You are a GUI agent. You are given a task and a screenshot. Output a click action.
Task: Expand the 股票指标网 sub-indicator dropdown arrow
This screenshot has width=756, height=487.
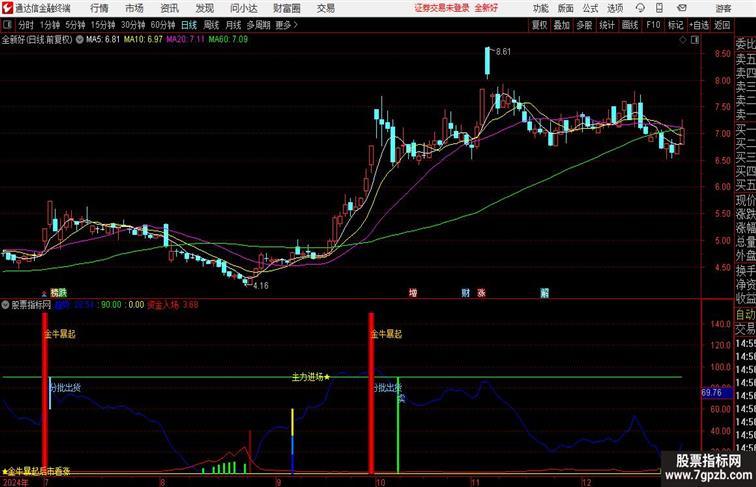point(6,305)
